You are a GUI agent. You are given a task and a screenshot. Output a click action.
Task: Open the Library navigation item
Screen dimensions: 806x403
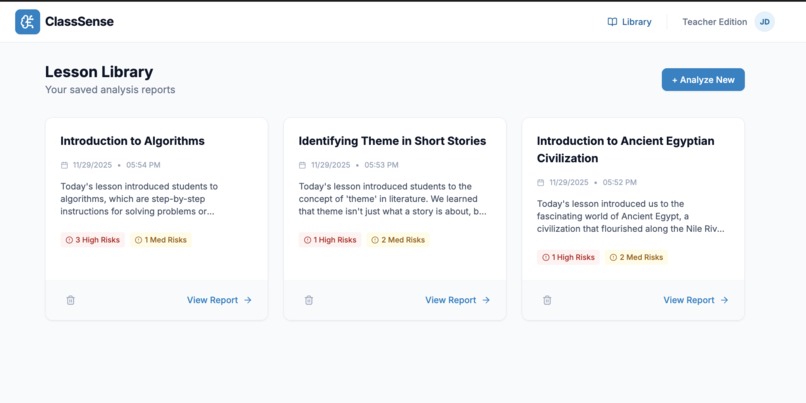[629, 22]
